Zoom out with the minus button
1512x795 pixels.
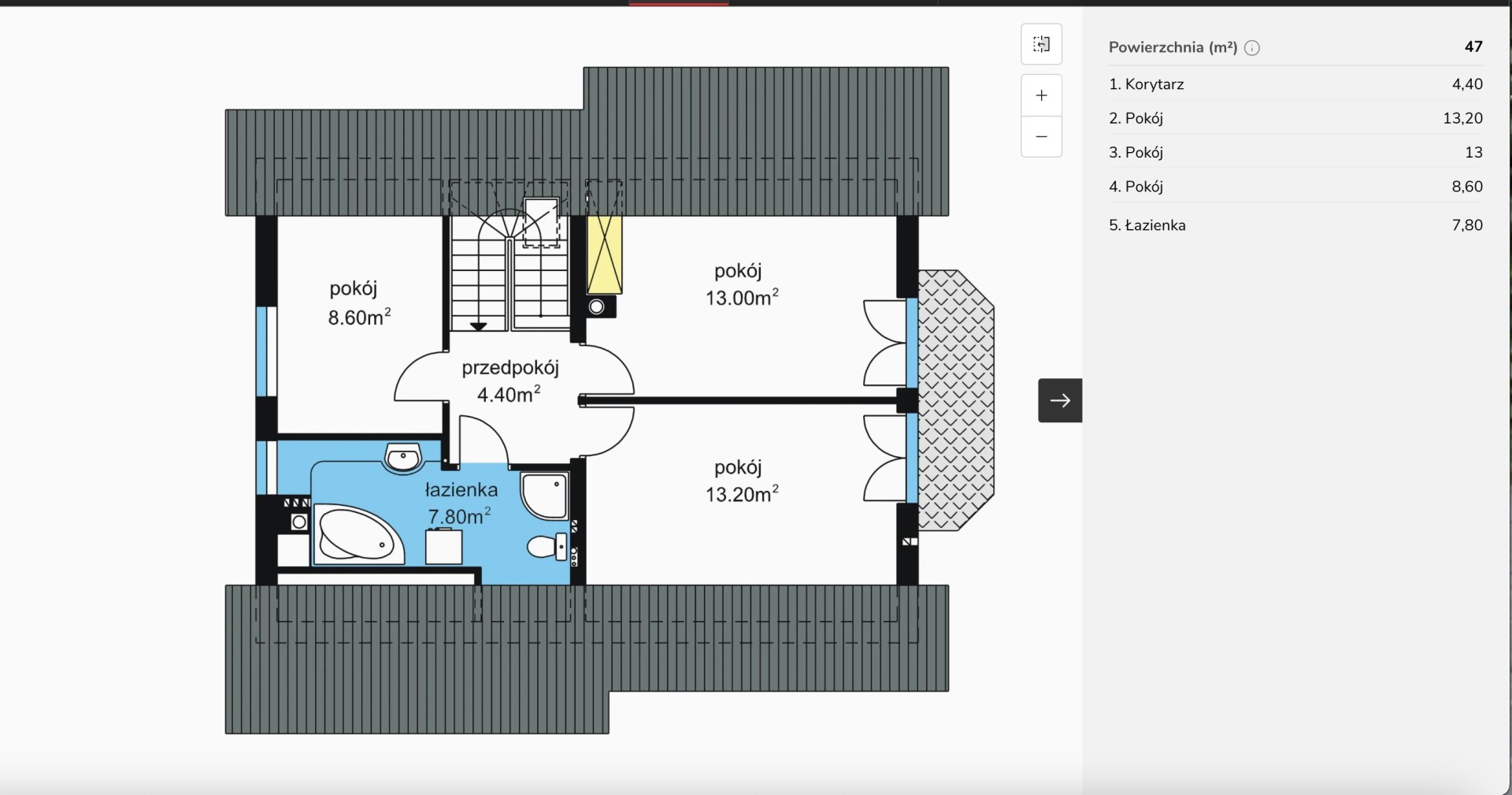pos(1041,137)
